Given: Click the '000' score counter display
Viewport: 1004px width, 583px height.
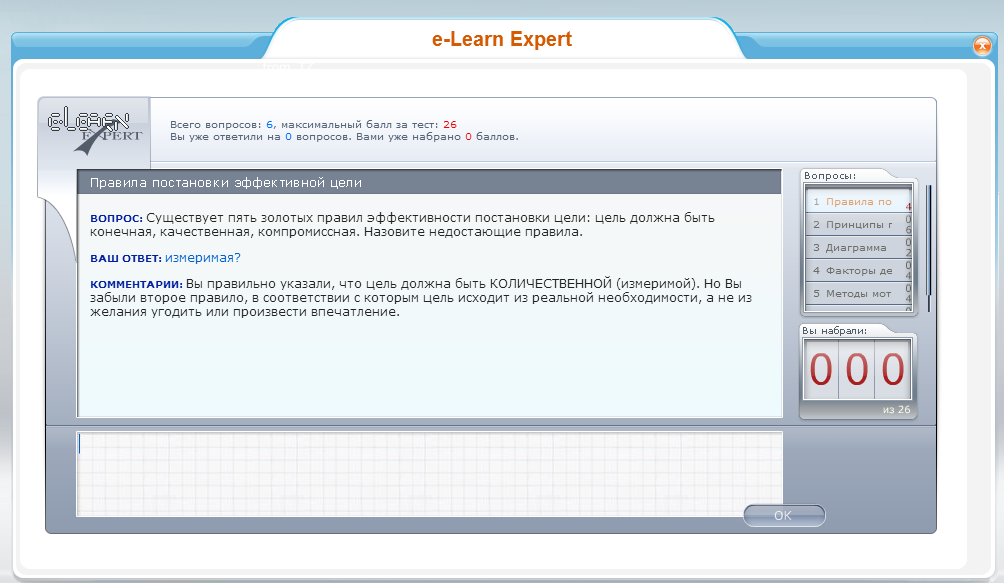Looking at the screenshot, I should click(x=857, y=370).
